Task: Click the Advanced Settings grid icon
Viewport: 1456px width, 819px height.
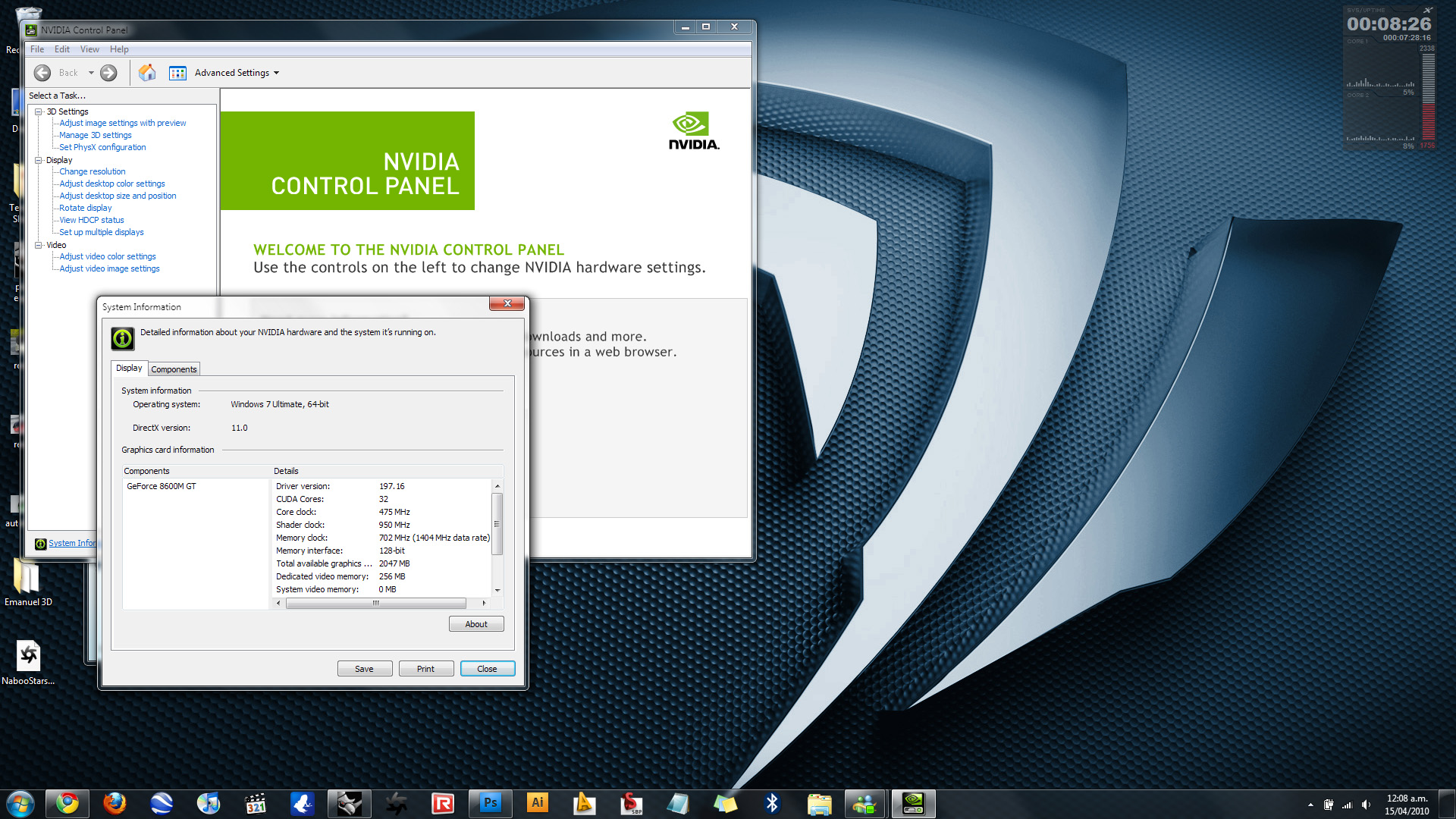Action: click(177, 73)
